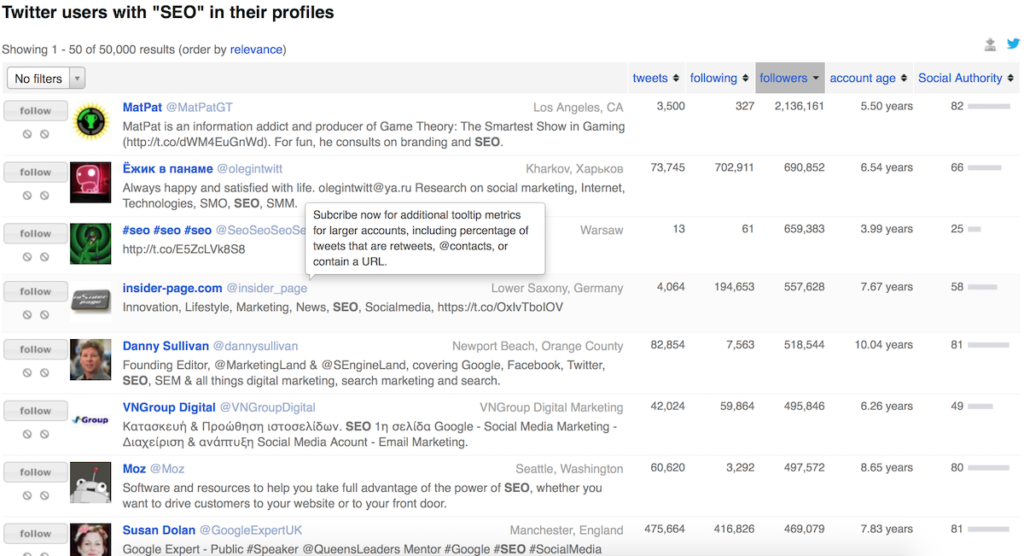Click the Lower Saxony, Germany location text

[x=557, y=288]
